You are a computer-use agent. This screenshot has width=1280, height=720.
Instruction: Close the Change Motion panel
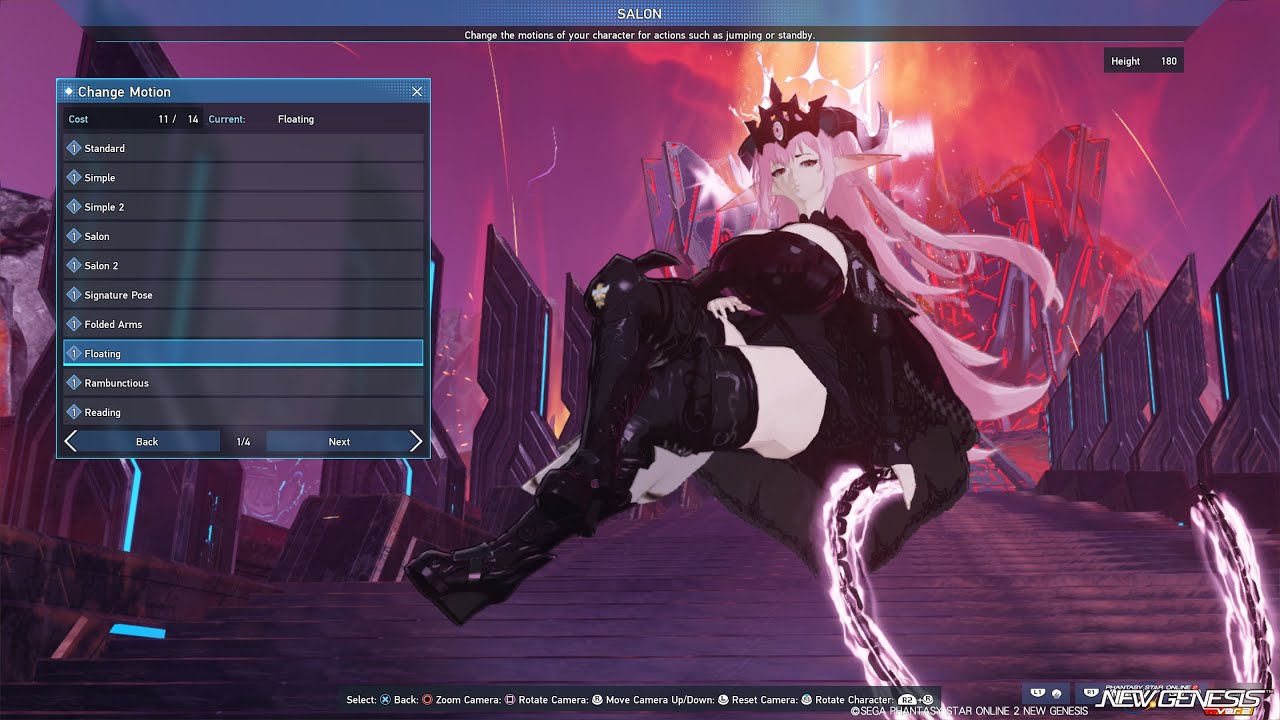pyautogui.click(x=417, y=91)
